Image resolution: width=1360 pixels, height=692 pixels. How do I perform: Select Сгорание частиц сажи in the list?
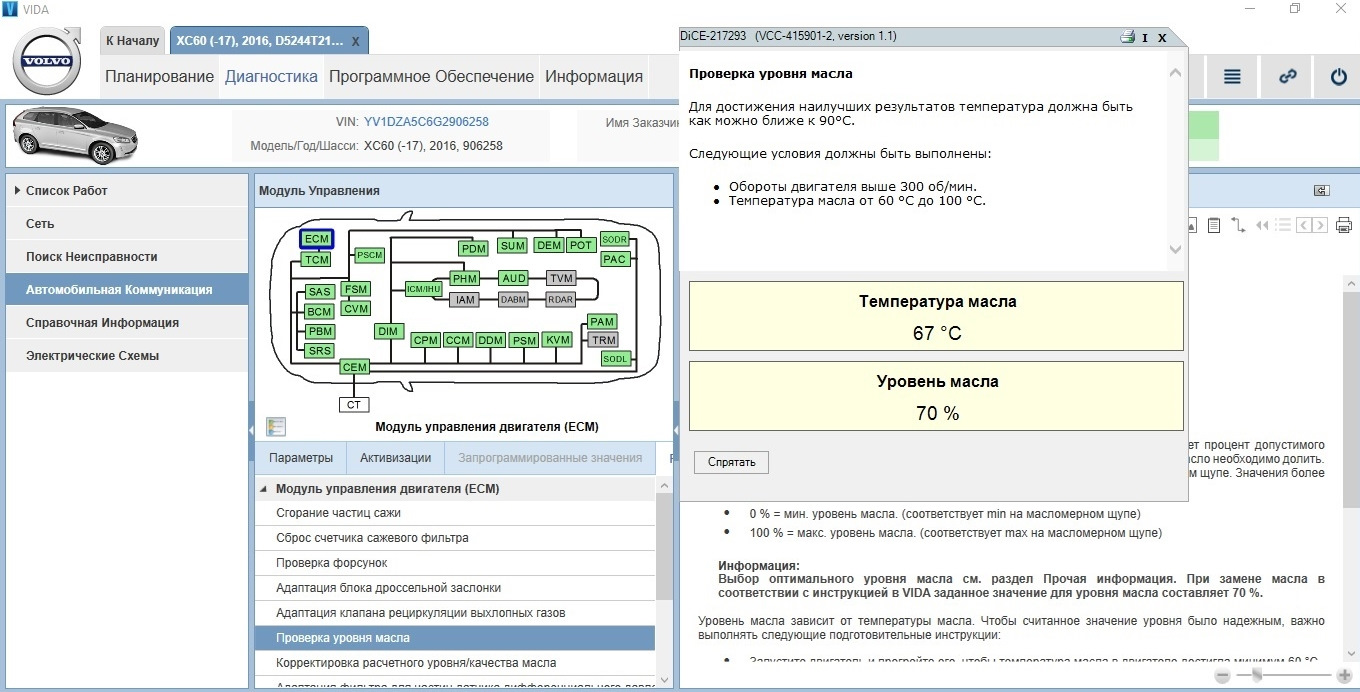click(x=455, y=513)
